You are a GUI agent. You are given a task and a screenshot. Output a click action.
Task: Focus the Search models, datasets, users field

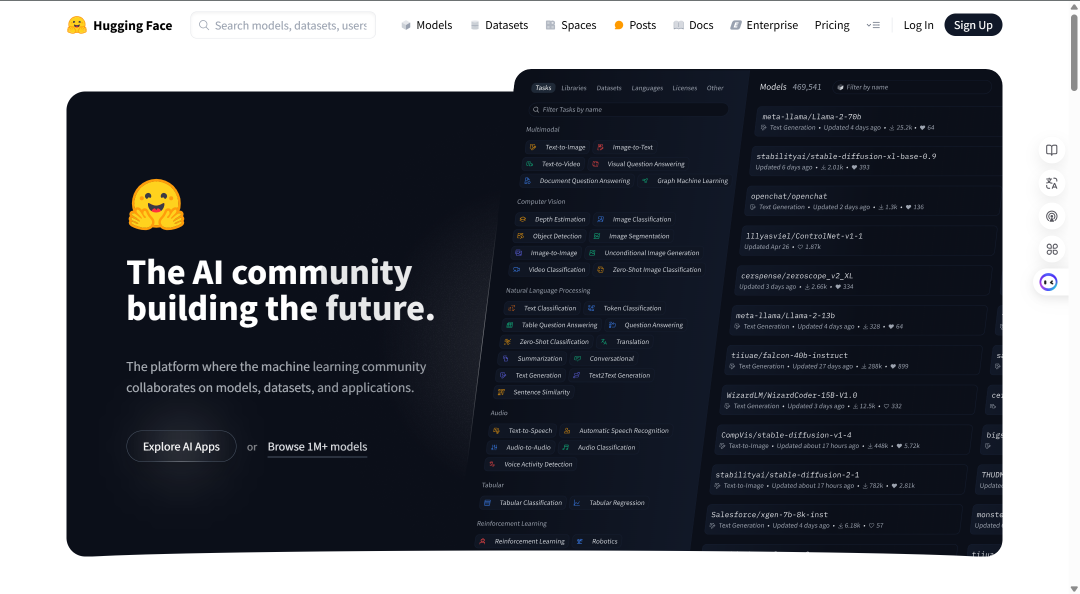tap(283, 25)
